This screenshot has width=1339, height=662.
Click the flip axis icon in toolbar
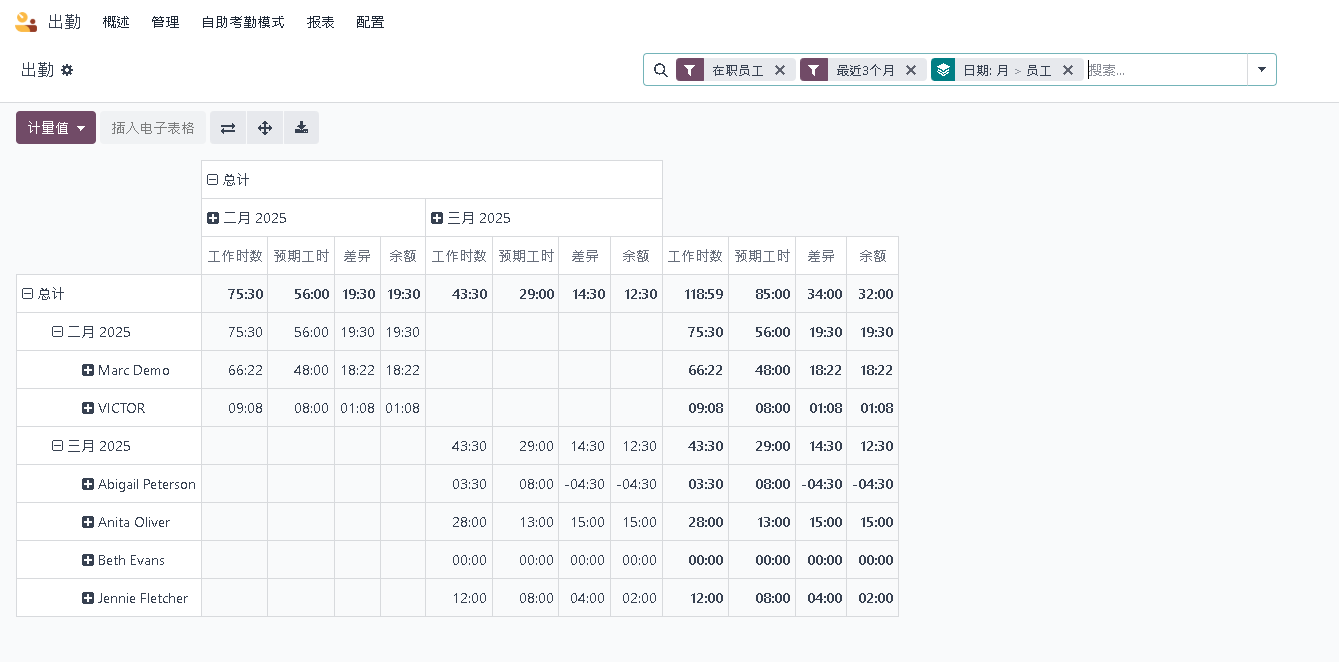[228, 128]
